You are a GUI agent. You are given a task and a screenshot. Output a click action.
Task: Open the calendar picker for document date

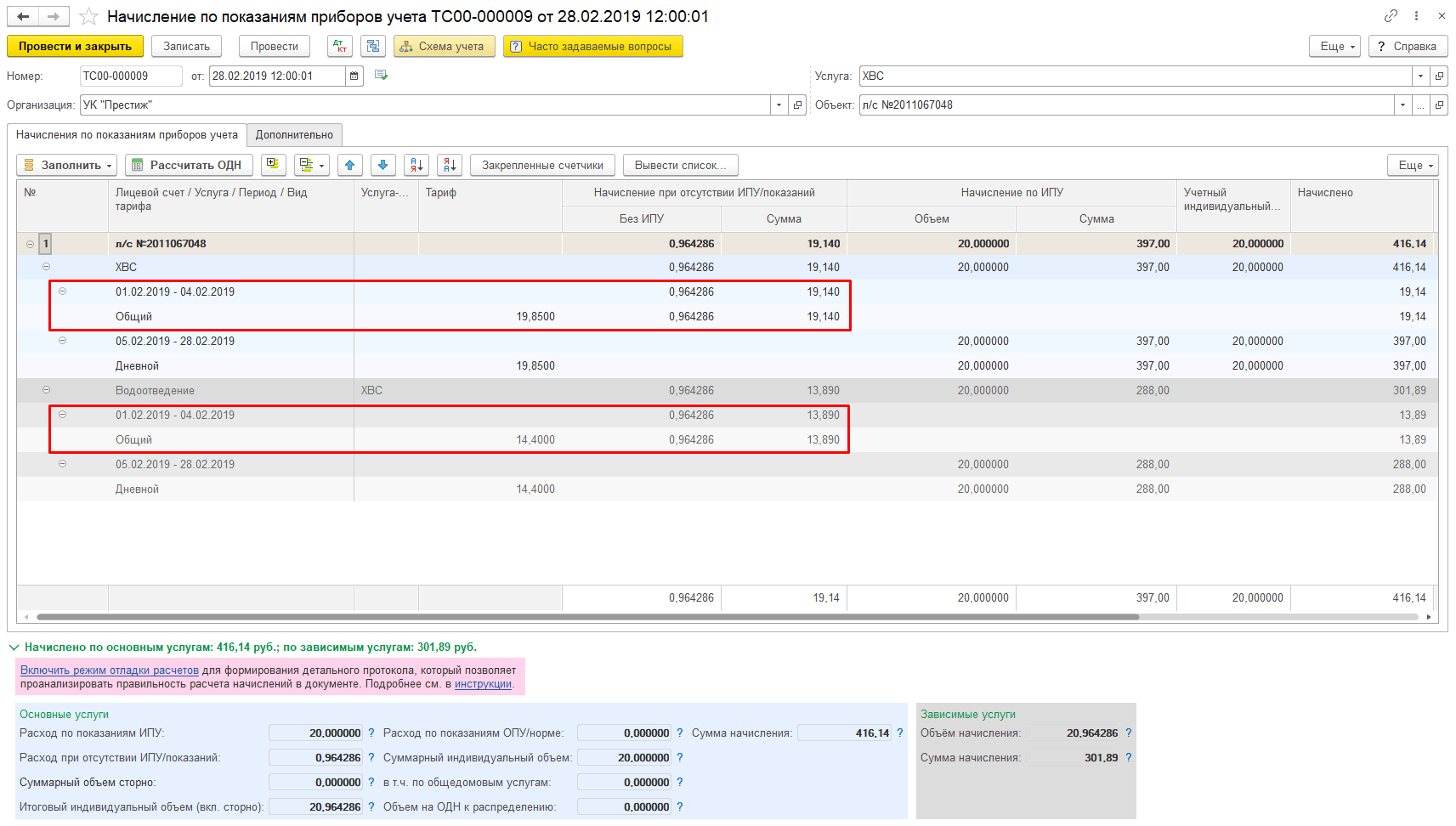coord(354,76)
